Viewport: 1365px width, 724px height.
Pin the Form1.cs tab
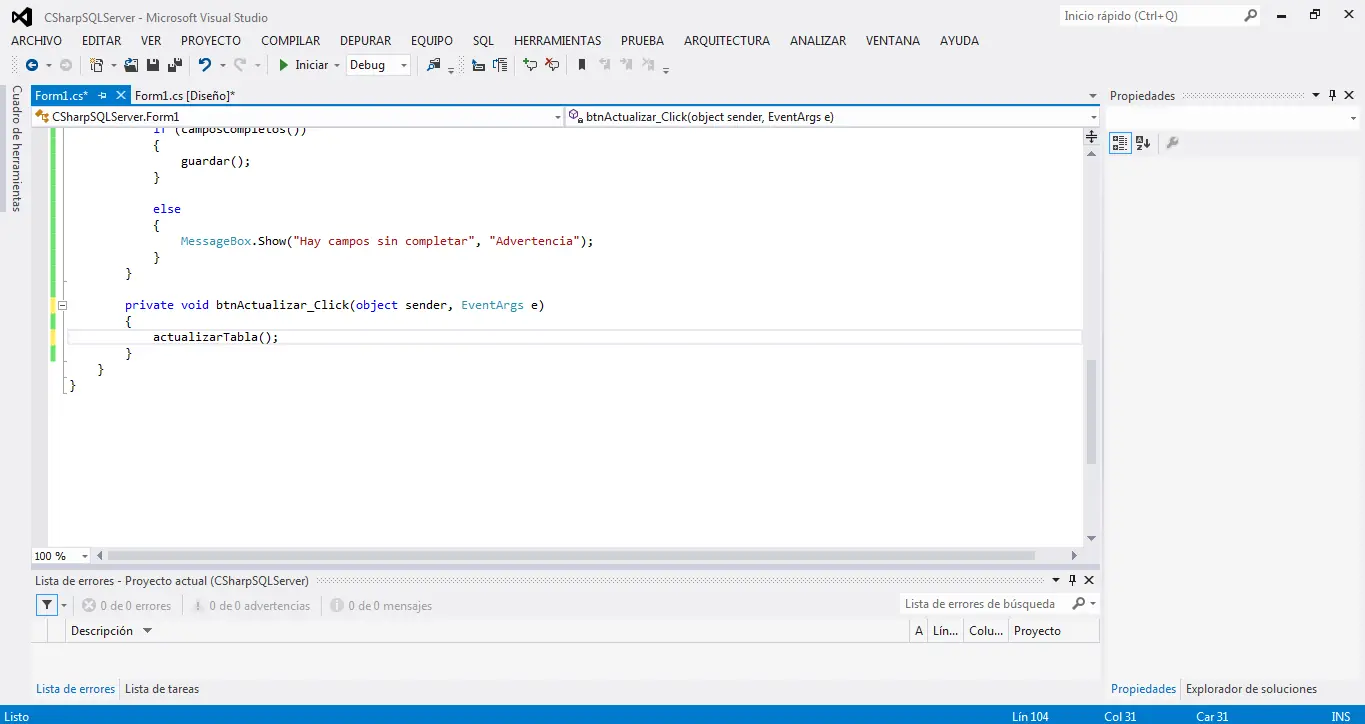point(103,95)
